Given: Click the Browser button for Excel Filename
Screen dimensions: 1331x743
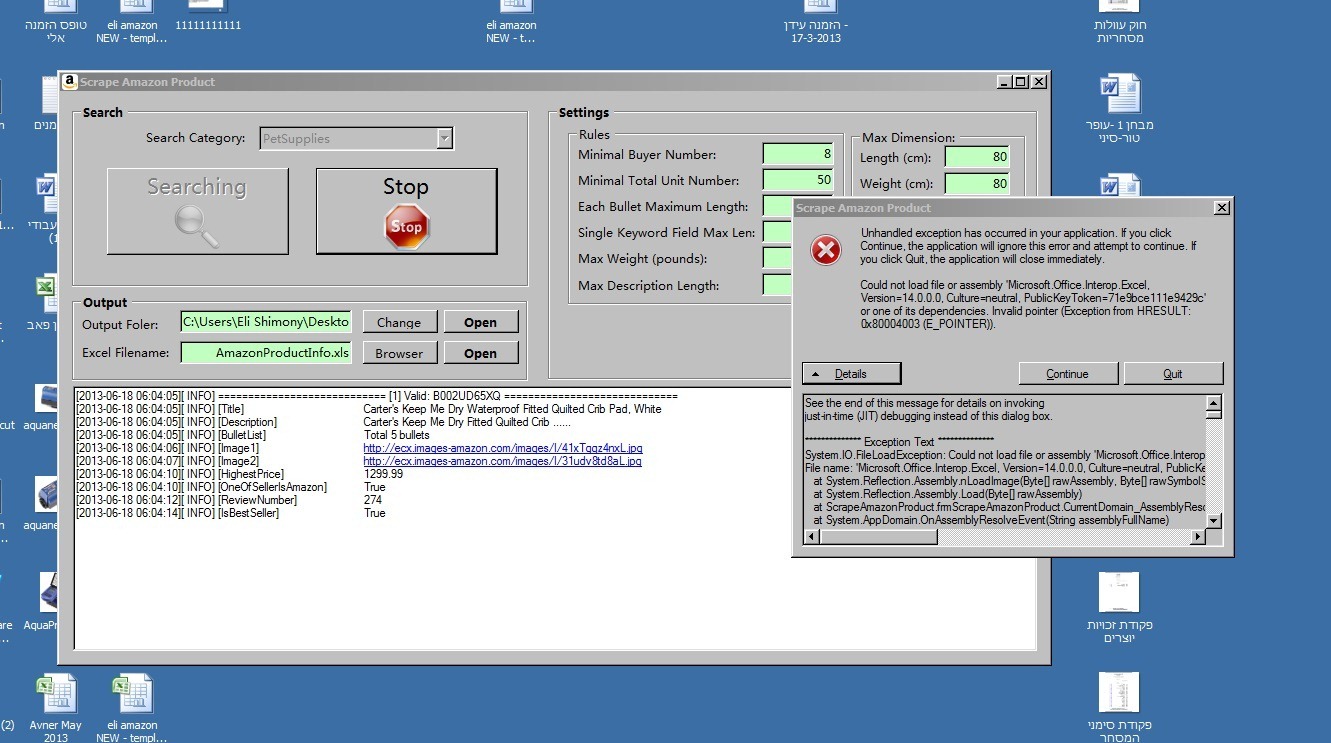Looking at the screenshot, I should tap(399, 353).
